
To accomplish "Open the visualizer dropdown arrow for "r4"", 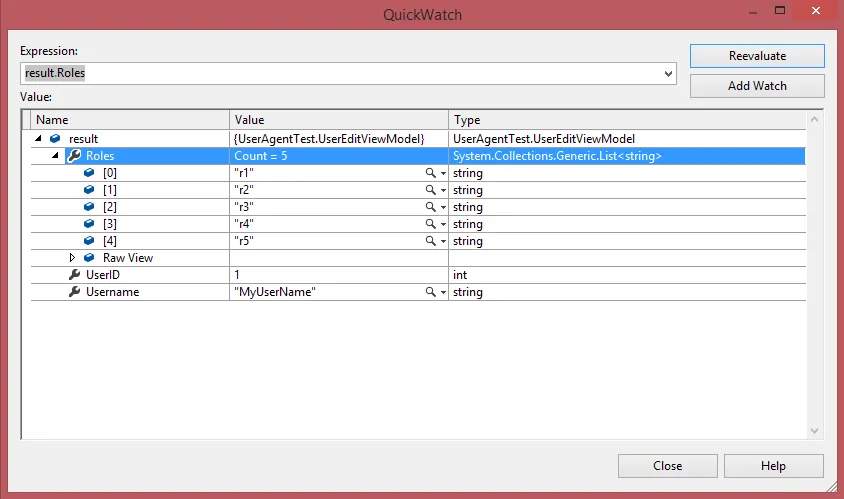I will [443, 224].
